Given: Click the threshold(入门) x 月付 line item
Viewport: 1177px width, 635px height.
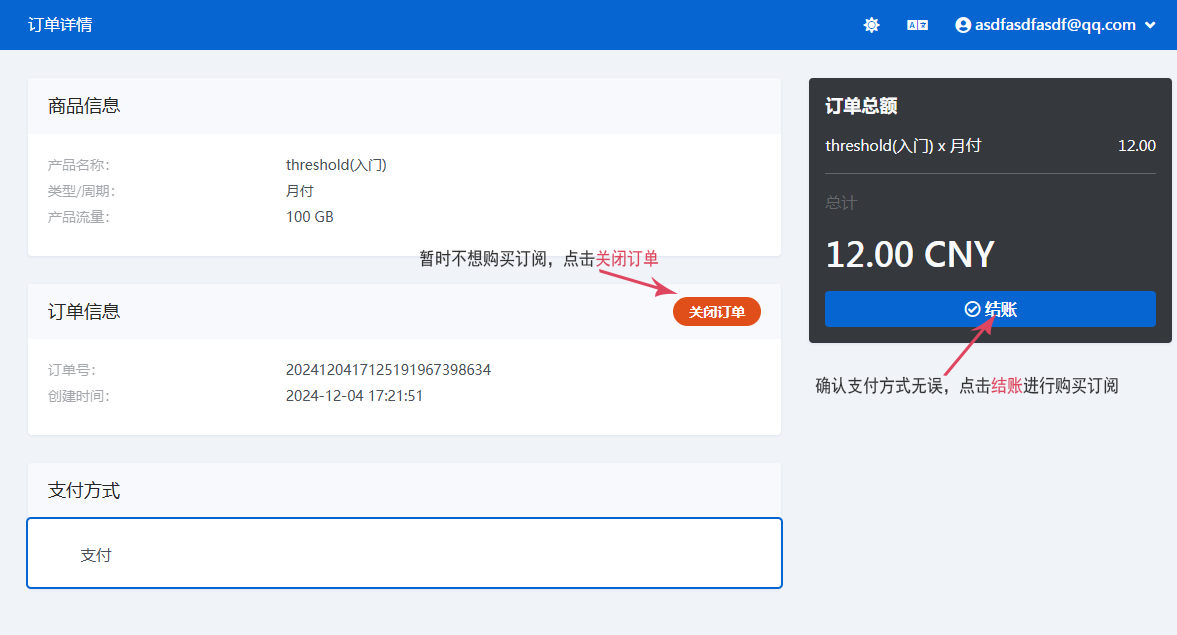Looking at the screenshot, I should coord(903,146).
